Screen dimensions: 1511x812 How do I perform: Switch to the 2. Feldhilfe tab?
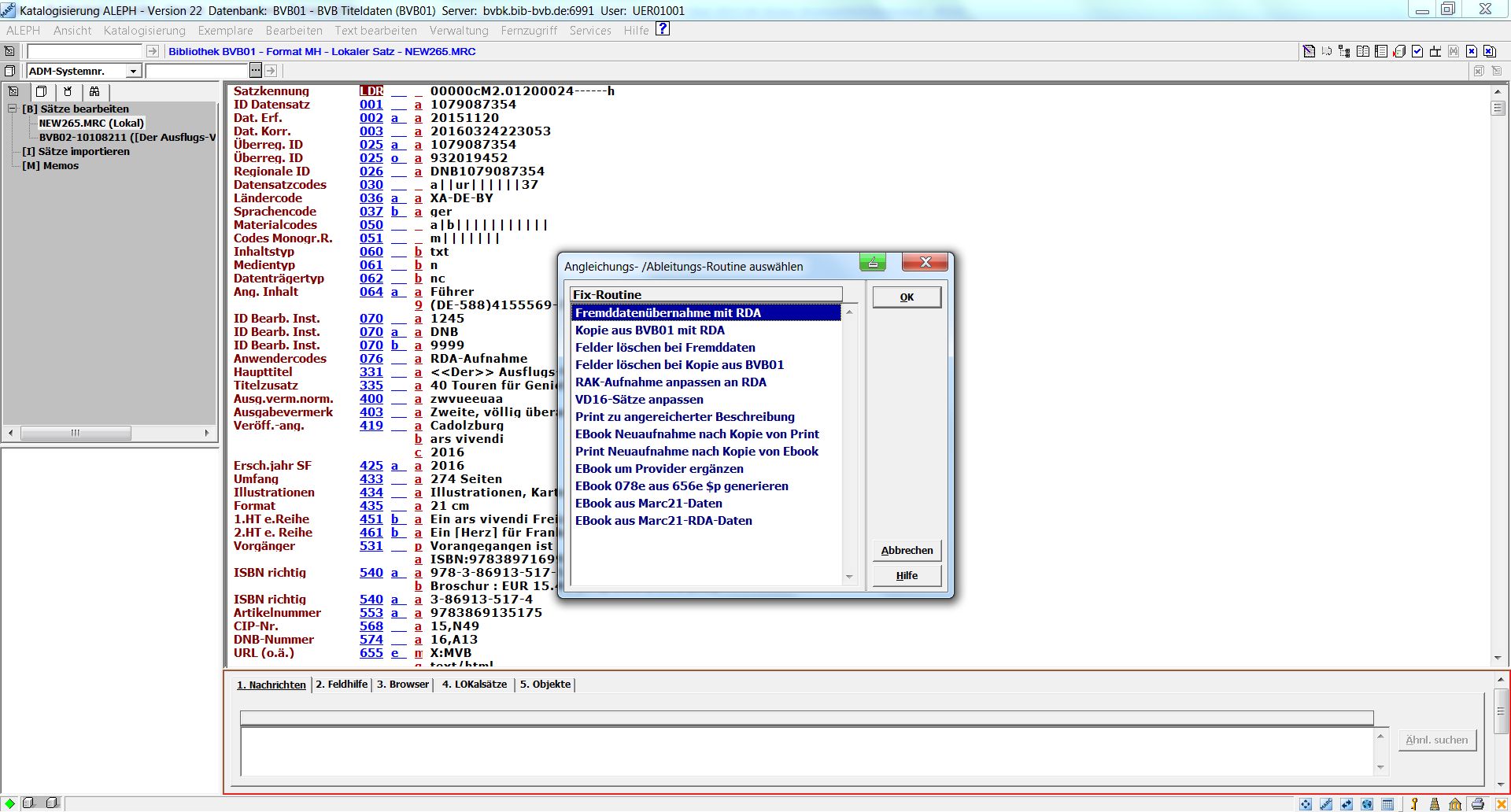342,685
